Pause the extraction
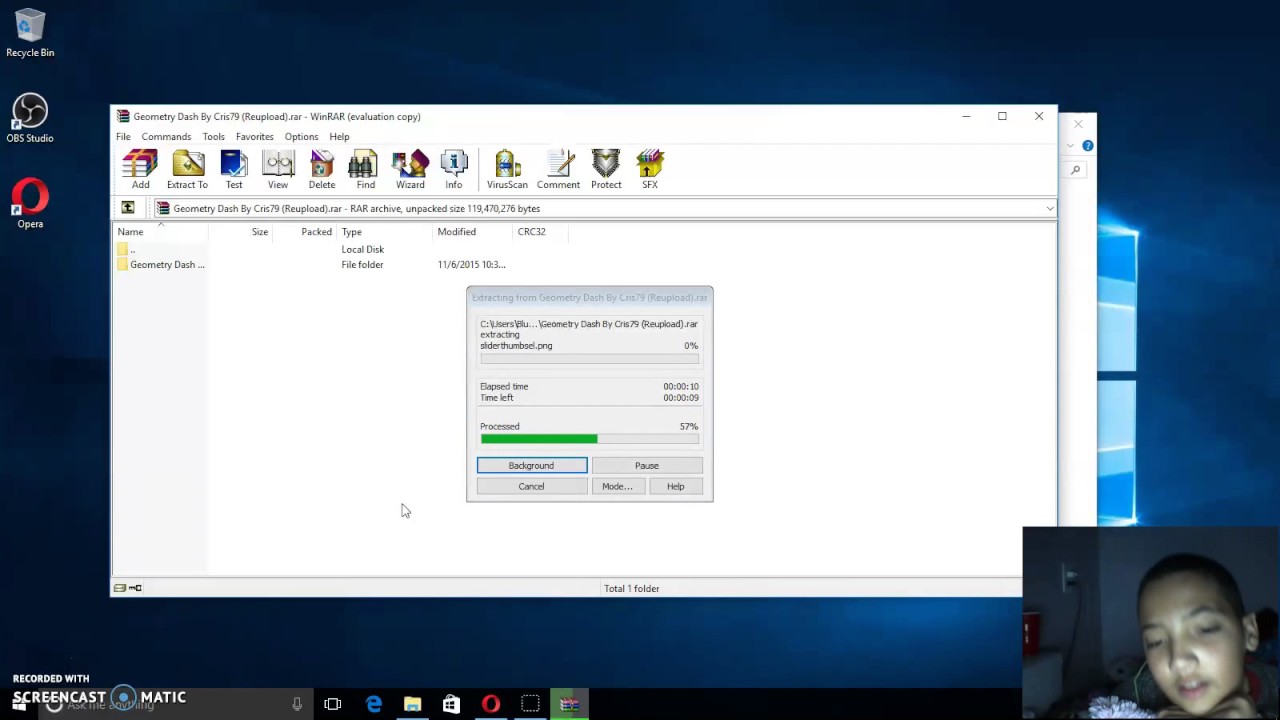Screen dimensions: 1280x720 pos(647,465)
